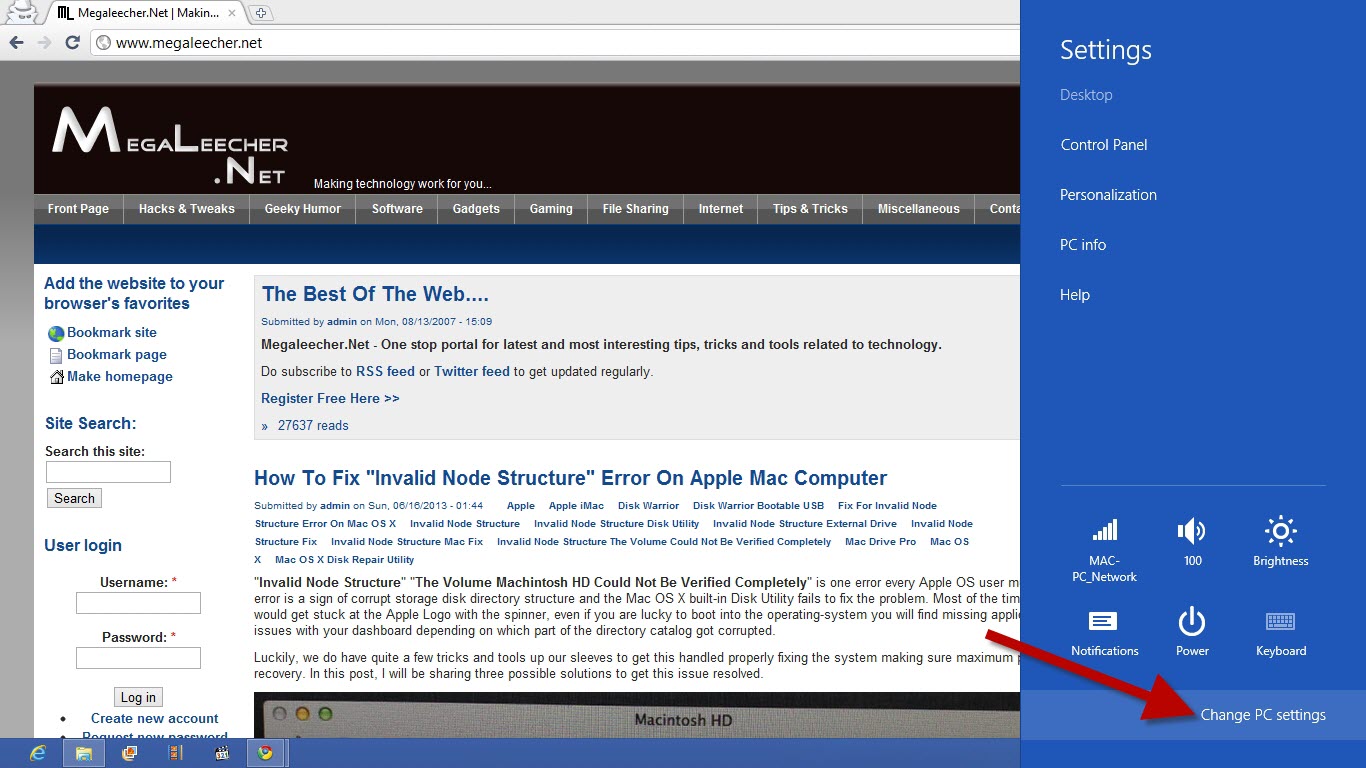Click Mac OS X Disk Repair Utility tag
This screenshot has height=768, width=1366.
tap(344, 560)
